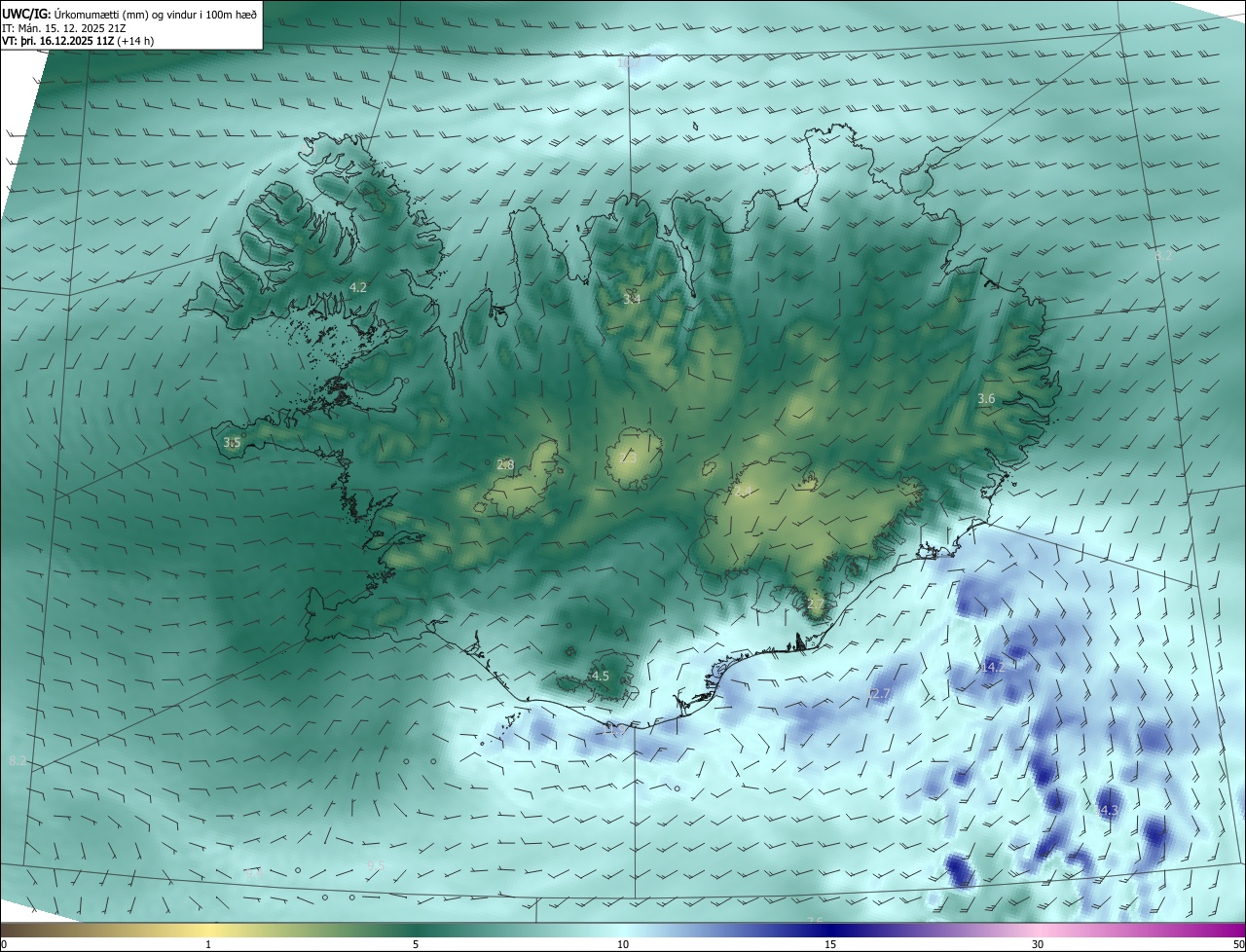Click the 0 tick label on the colour scale
This screenshot has width=1246, height=952.
coord(4,944)
